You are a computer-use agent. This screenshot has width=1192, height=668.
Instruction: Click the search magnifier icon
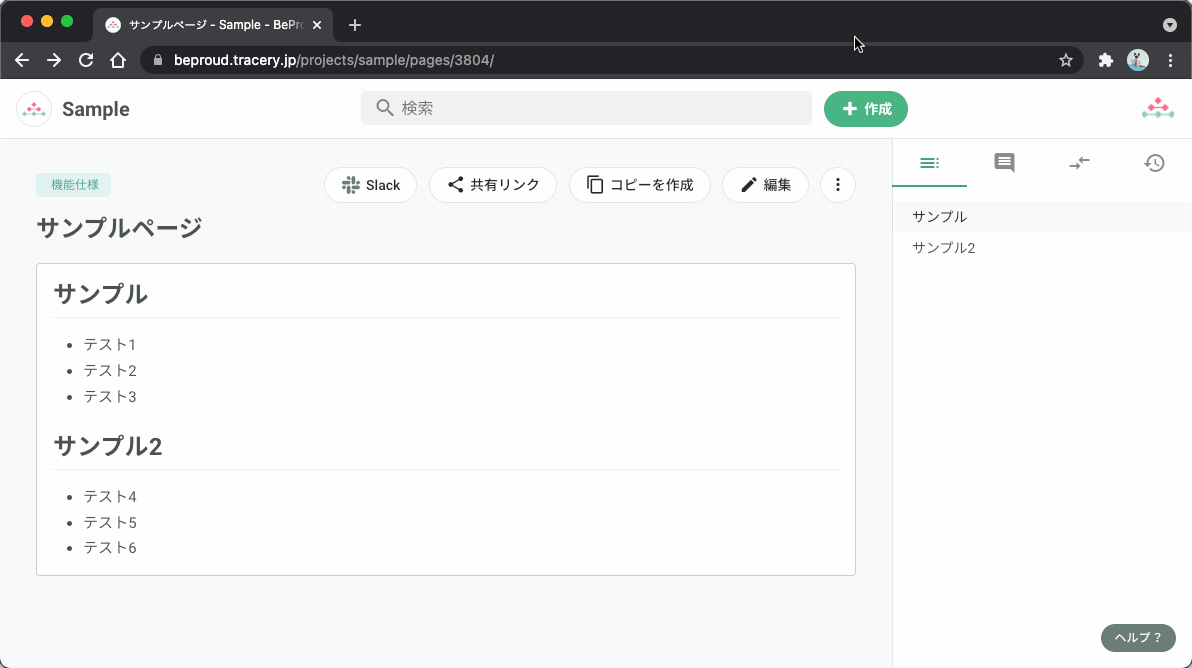[x=384, y=107]
